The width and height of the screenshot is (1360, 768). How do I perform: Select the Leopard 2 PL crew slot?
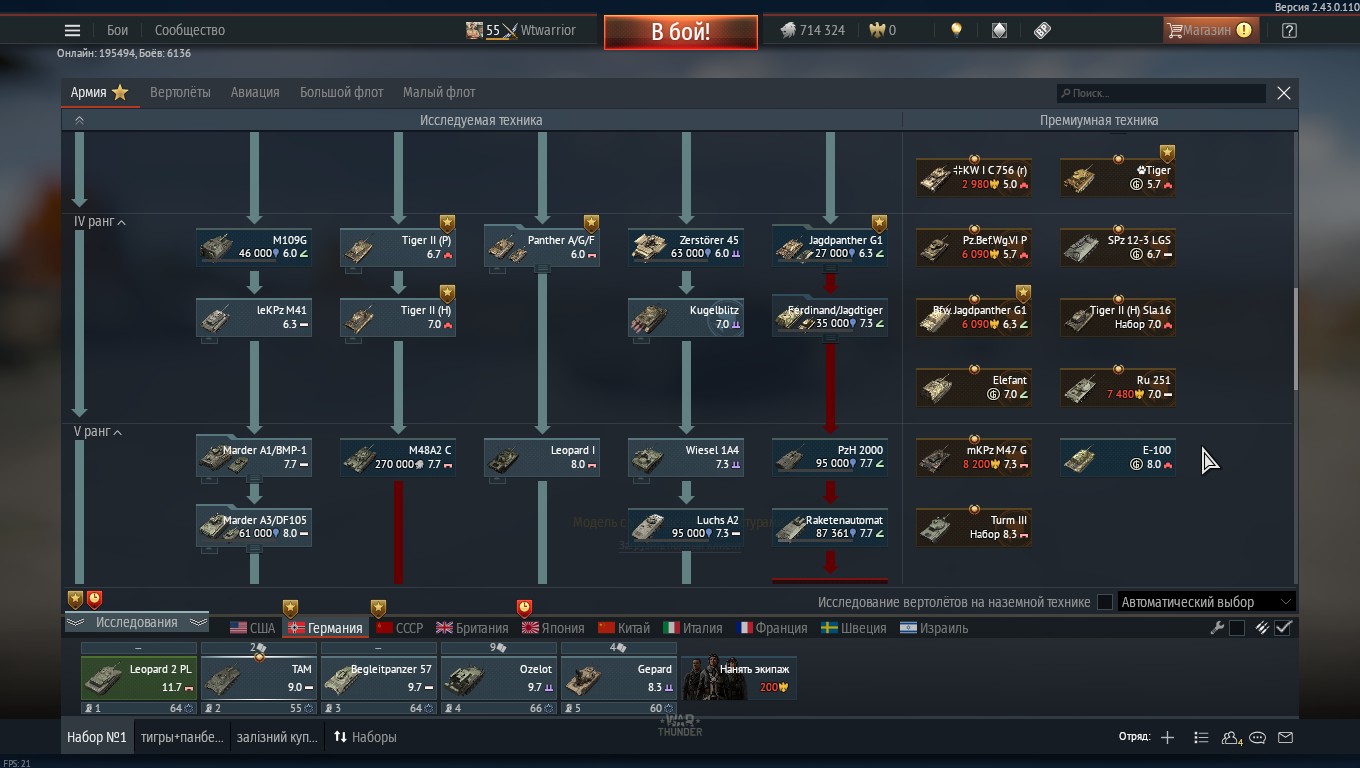click(x=139, y=678)
